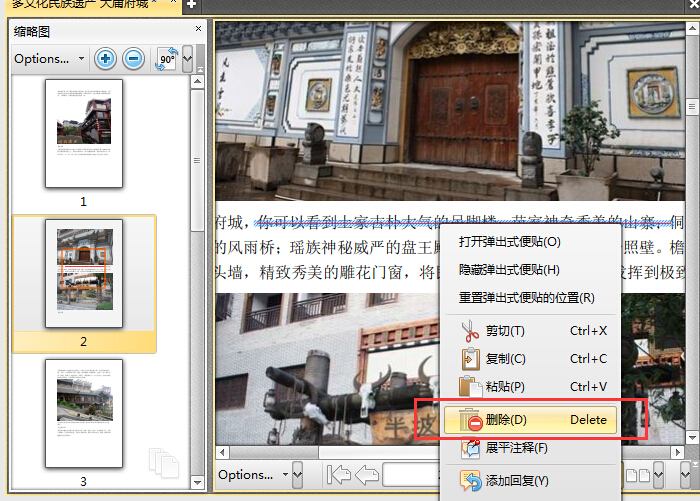Viewport: 700px width, 501px height.
Task: Click reply arrow icon beside 添加回复(Y)
Action: pyautogui.click(x=471, y=481)
